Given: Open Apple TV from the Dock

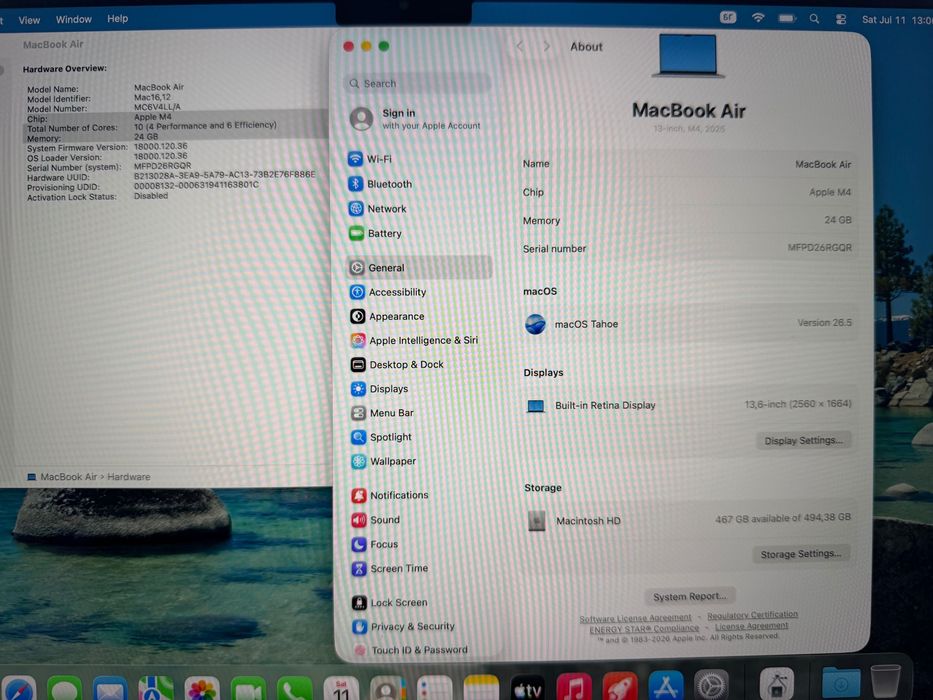Looking at the screenshot, I should coord(527,689).
